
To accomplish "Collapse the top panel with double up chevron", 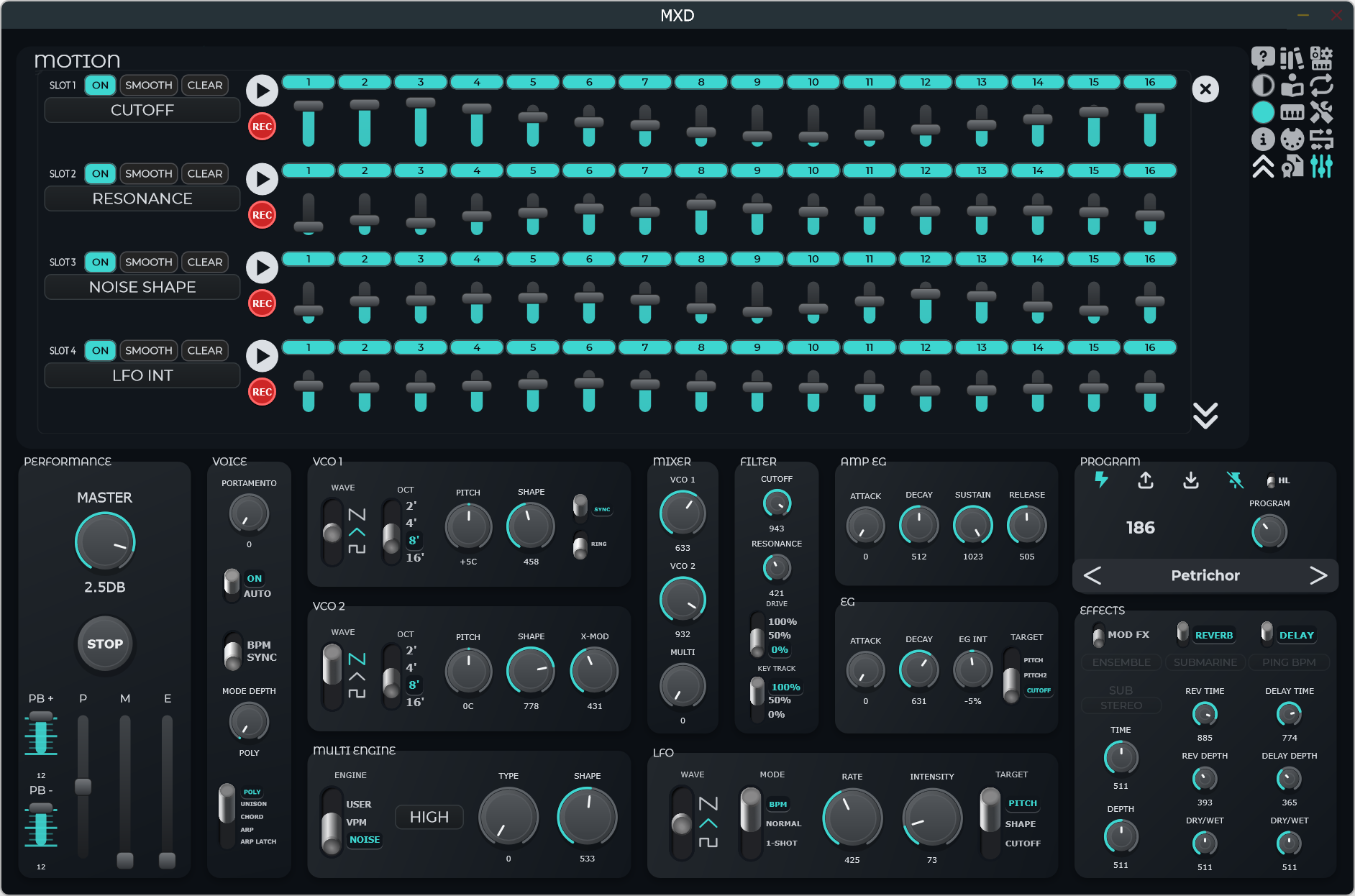I will point(1263,166).
